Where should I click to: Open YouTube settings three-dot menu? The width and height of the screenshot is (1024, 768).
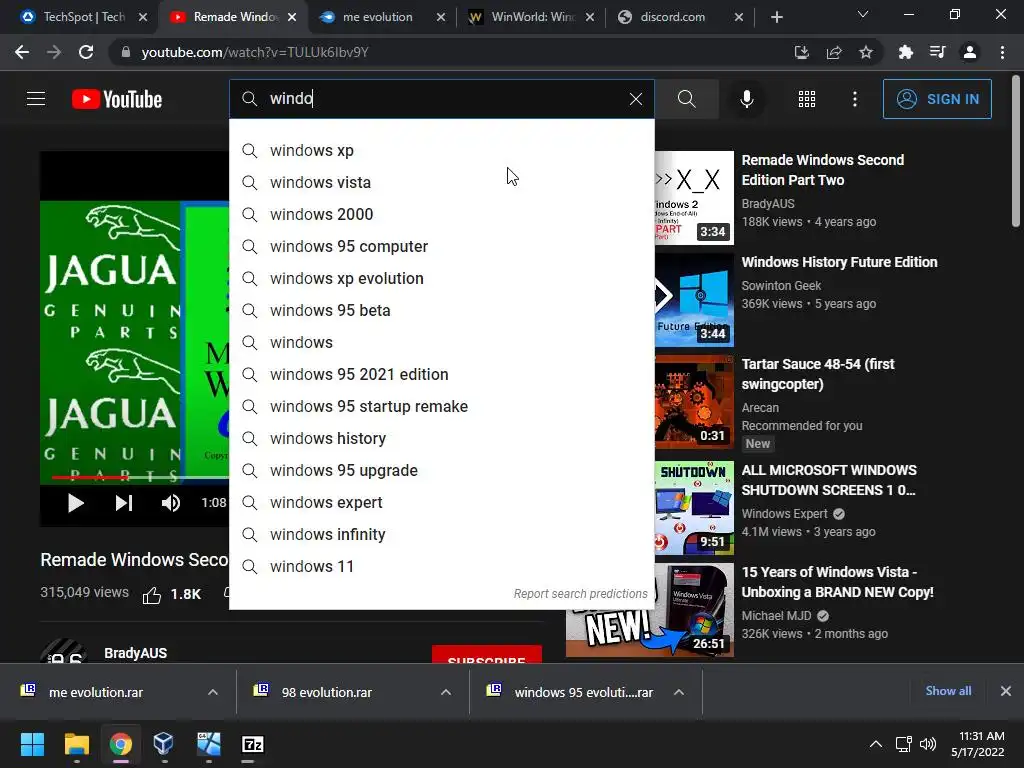coord(854,99)
